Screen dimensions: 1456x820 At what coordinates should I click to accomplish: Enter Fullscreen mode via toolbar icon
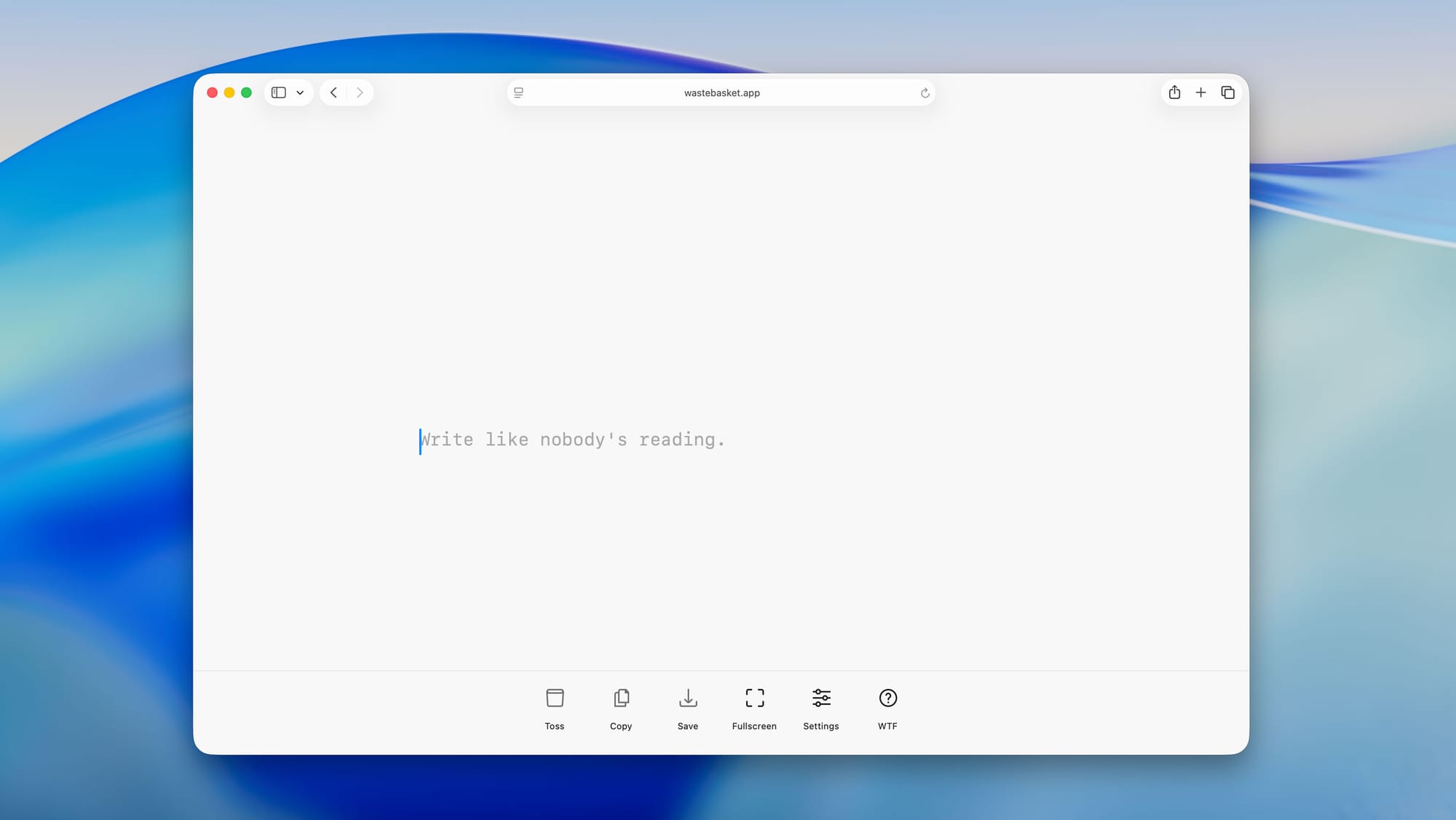(755, 698)
